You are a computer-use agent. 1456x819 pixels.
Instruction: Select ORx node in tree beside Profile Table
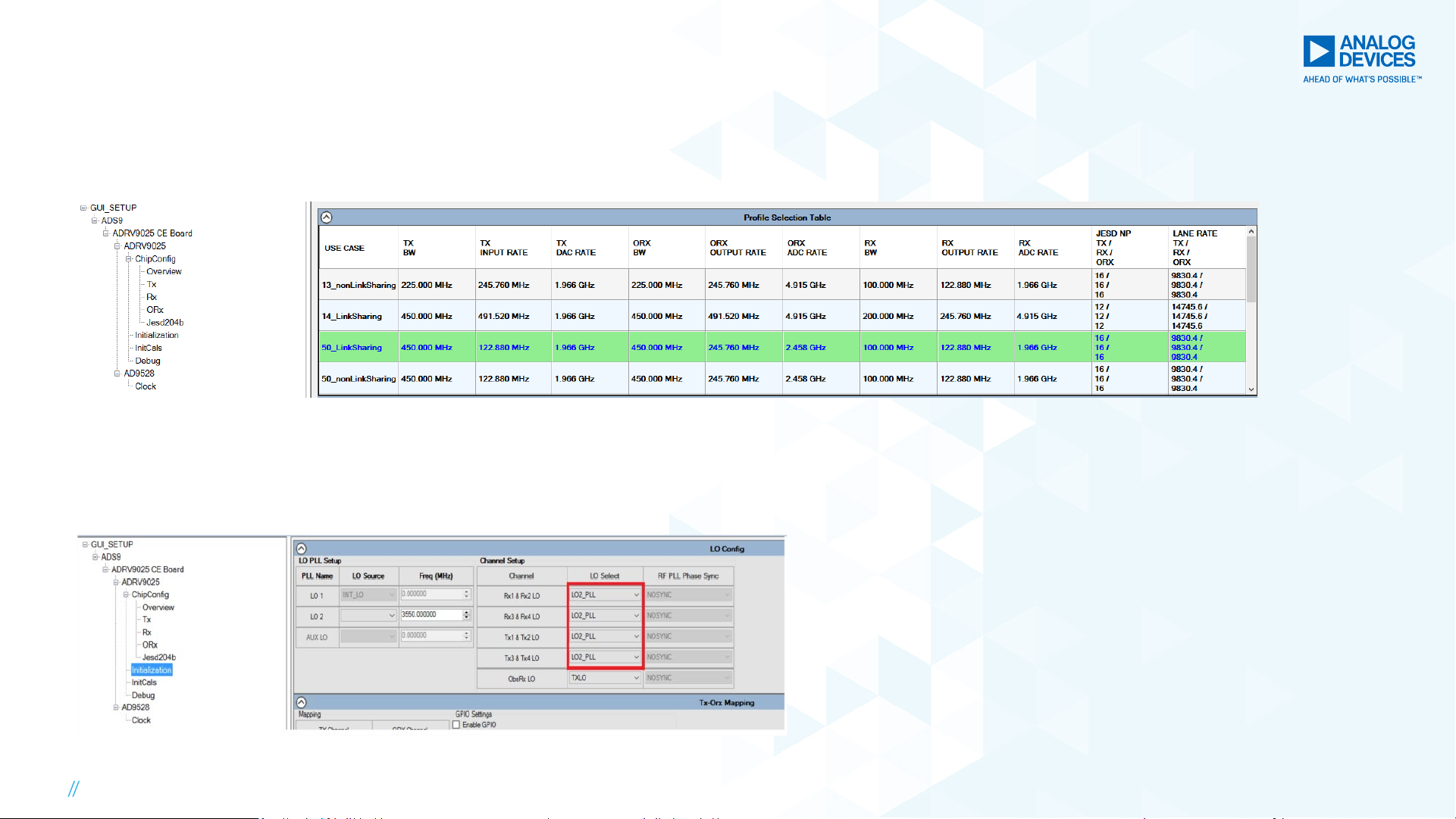(155, 309)
